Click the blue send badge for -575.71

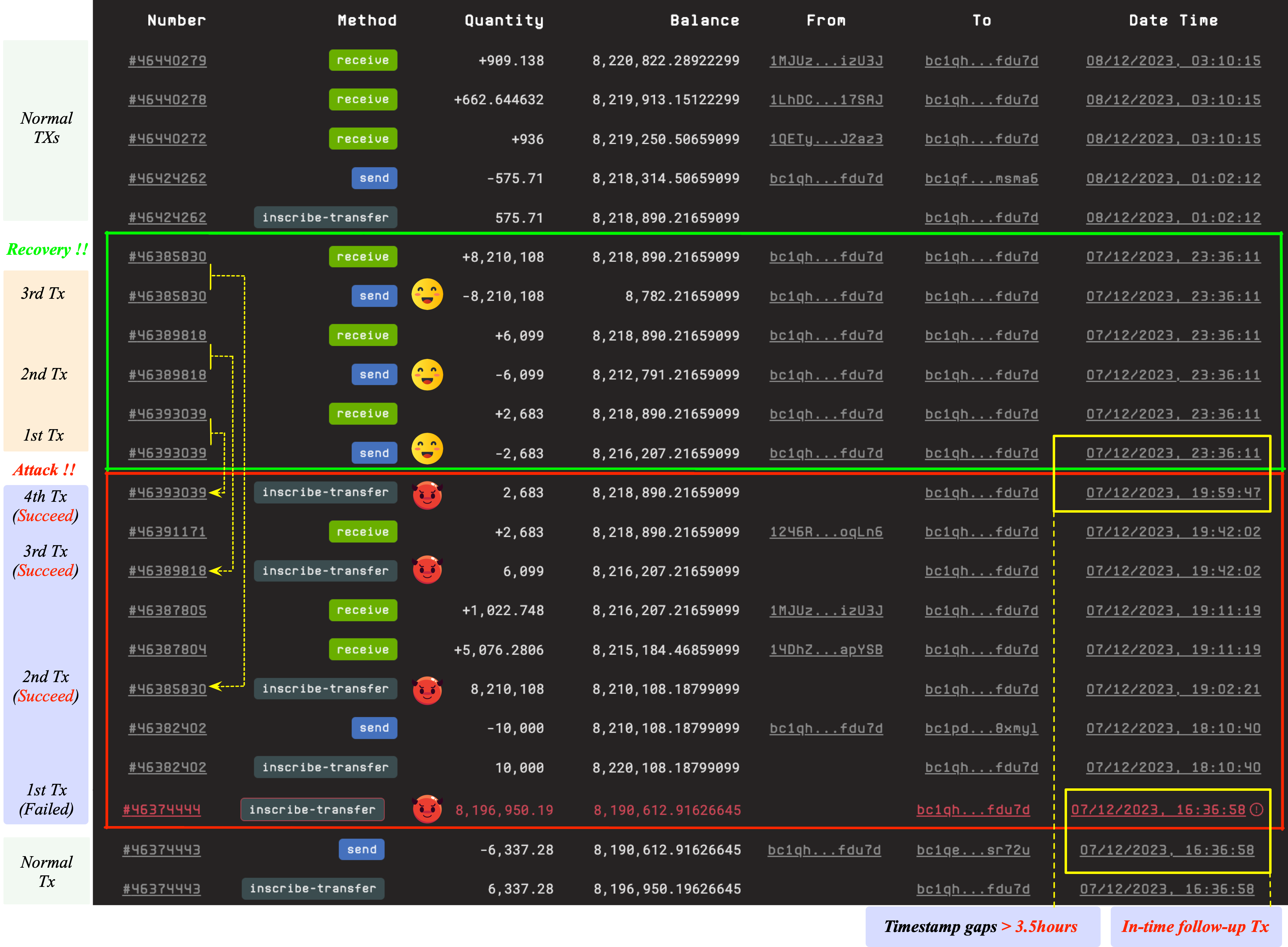coord(374,178)
